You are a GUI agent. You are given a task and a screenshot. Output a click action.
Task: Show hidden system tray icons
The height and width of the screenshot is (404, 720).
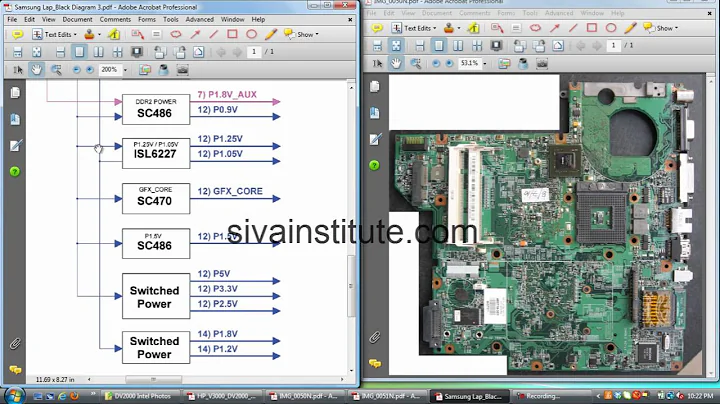click(x=598, y=396)
